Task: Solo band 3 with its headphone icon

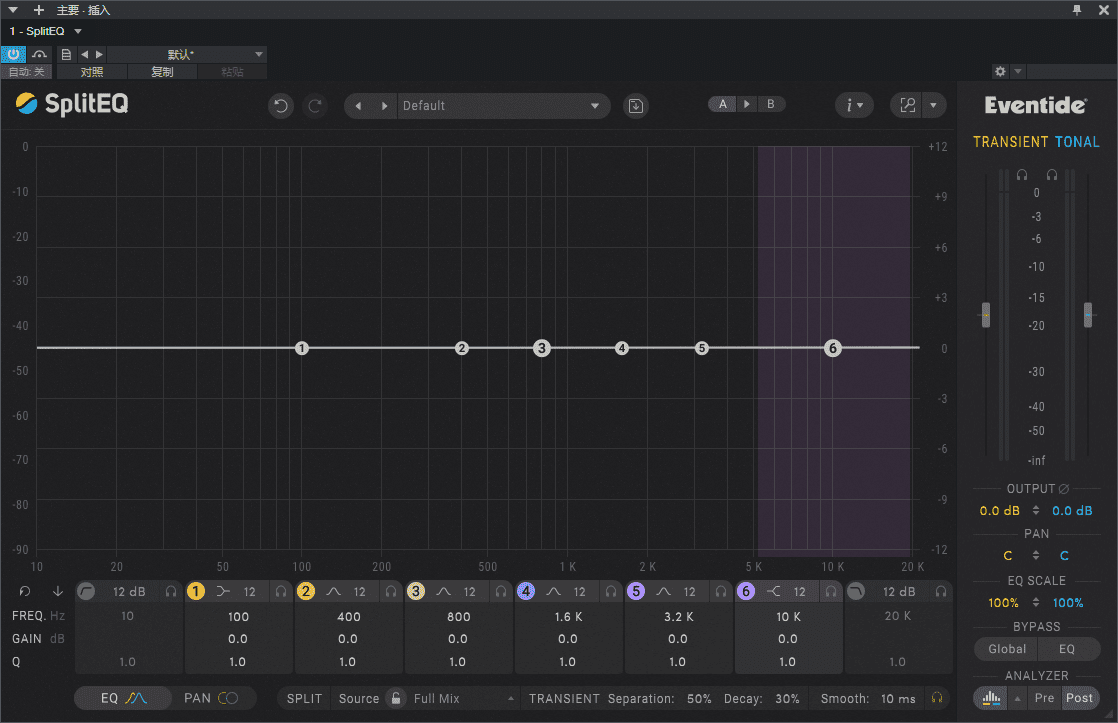Action: (x=501, y=591)
